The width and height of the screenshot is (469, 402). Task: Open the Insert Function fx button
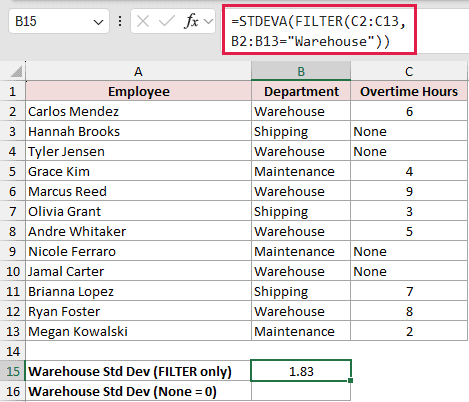tap(191, 22)
